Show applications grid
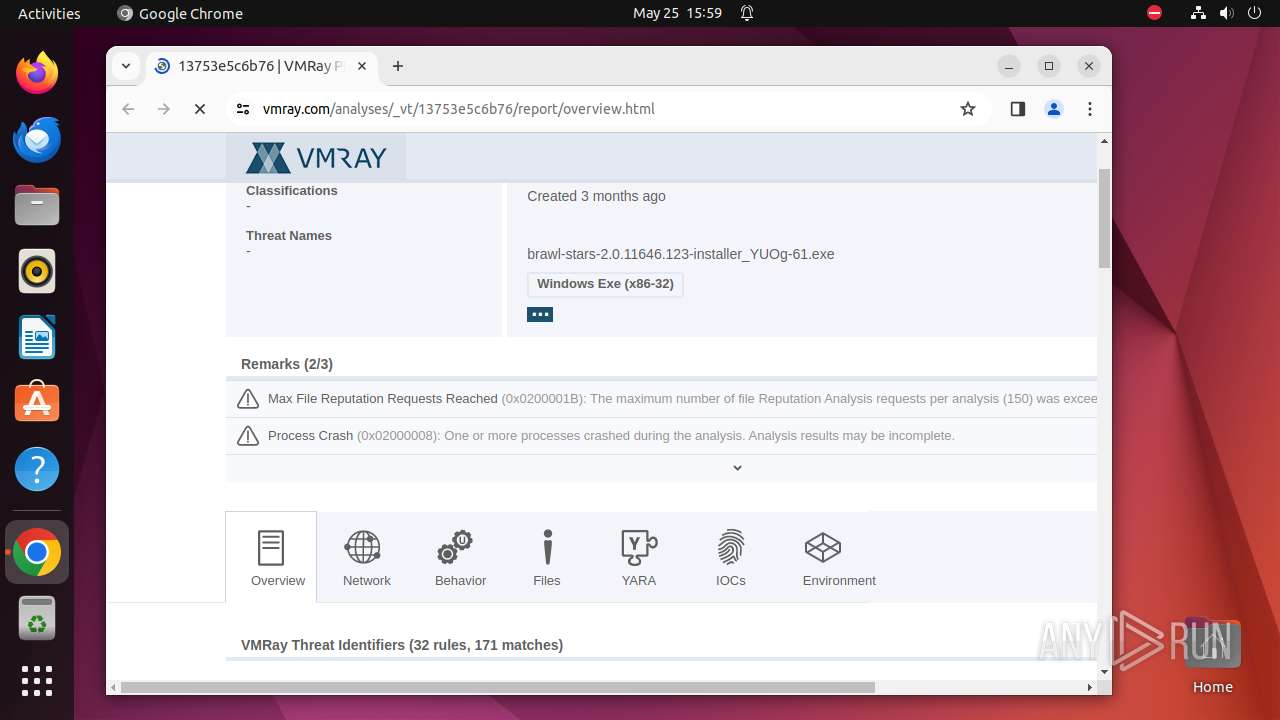 [x=37, y=681]
